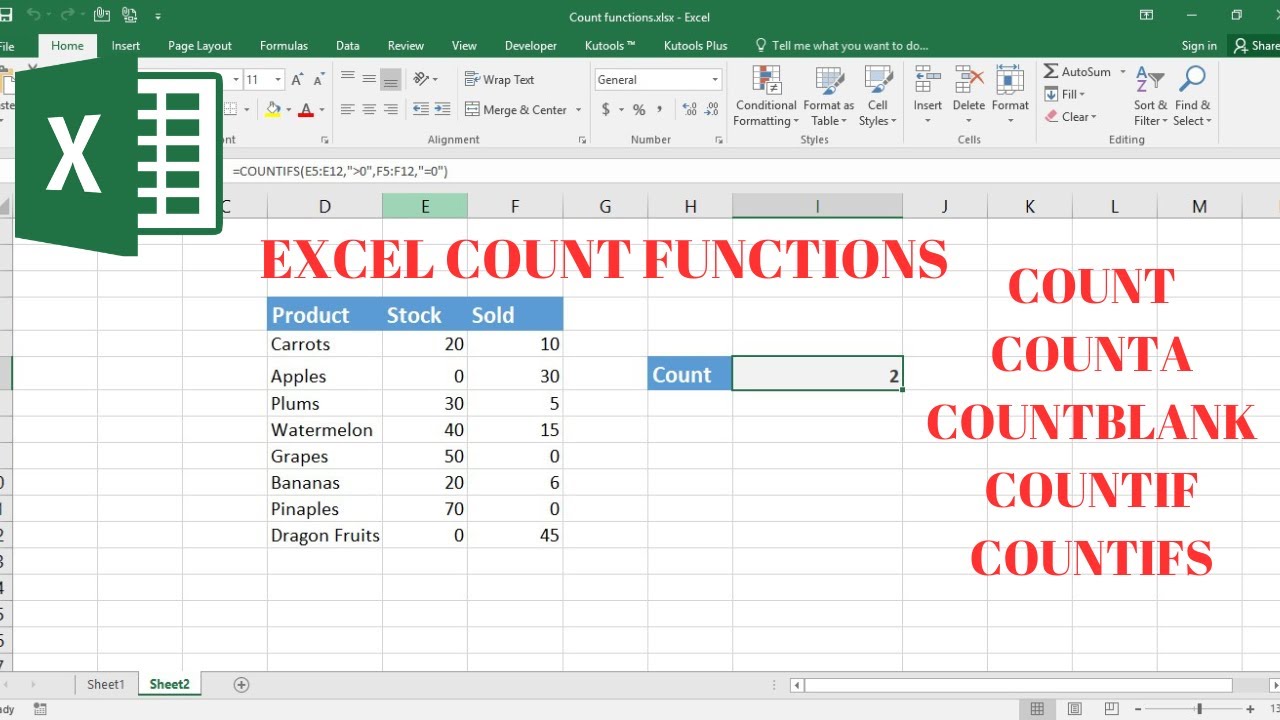
Task: Select the Count result cell showing 2
Action: click(x=817, y=374)
